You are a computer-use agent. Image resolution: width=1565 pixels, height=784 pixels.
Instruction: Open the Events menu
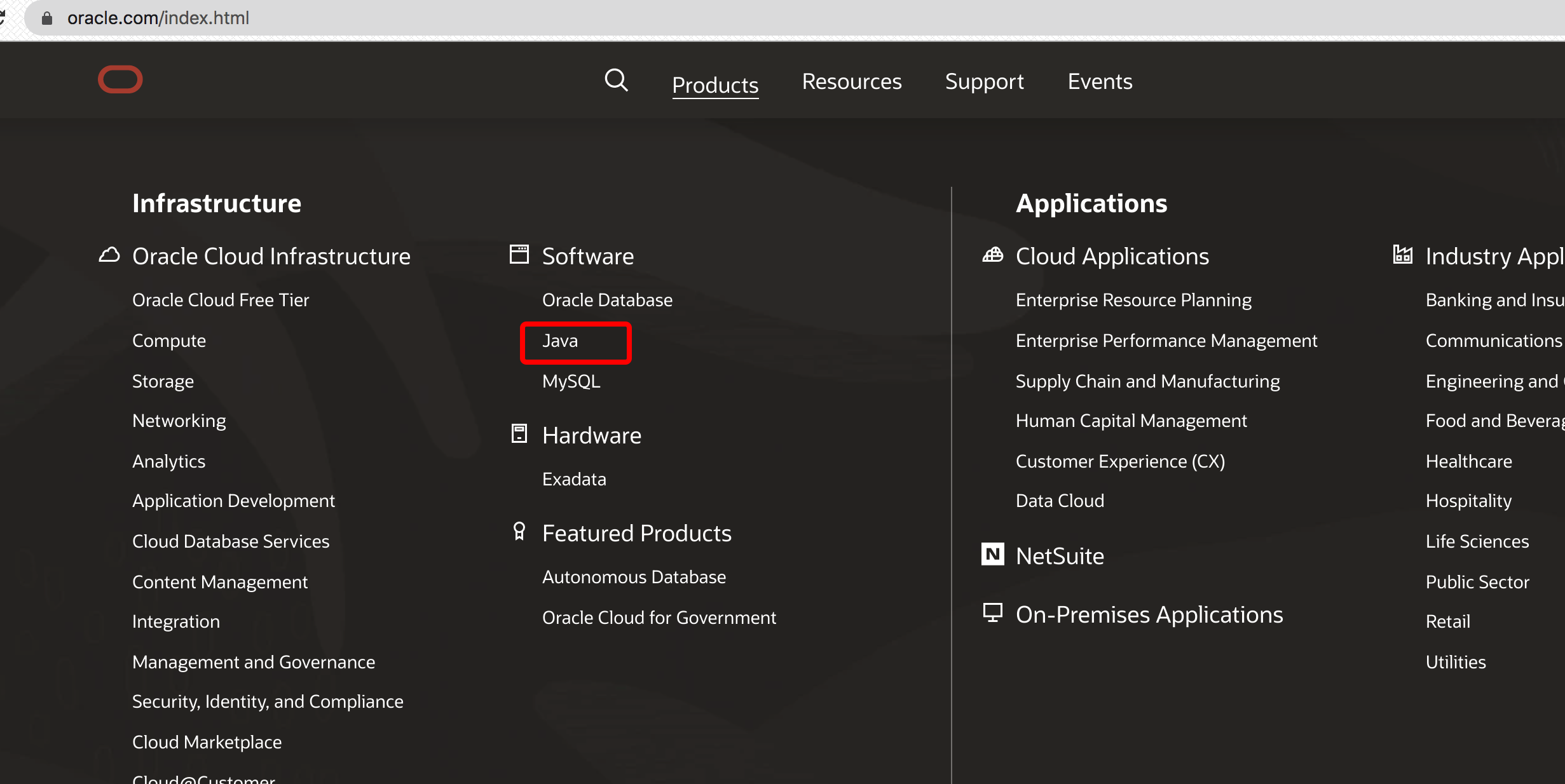pos(1100,81)
